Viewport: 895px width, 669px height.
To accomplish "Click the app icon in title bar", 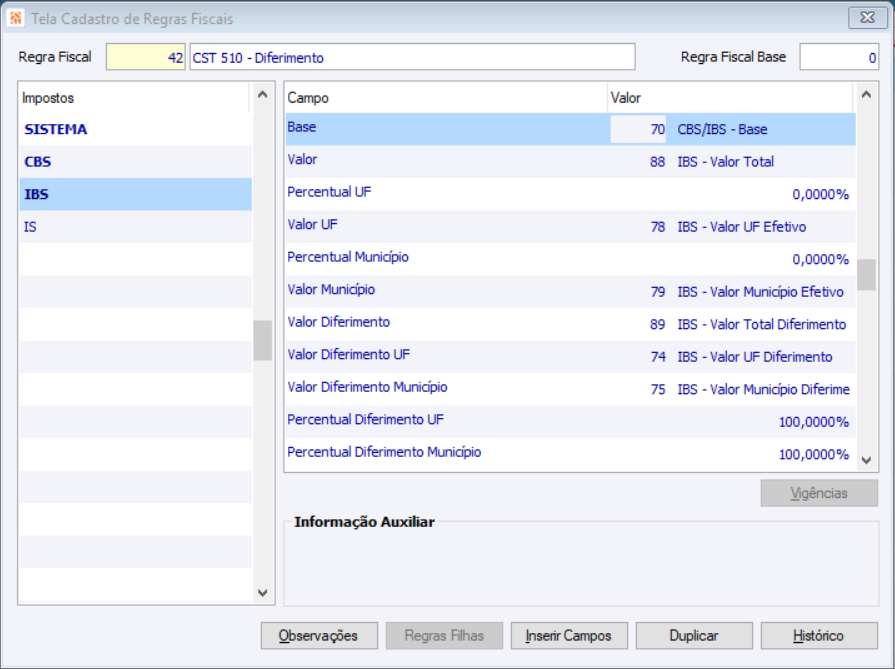I will (x=16, y=18).
